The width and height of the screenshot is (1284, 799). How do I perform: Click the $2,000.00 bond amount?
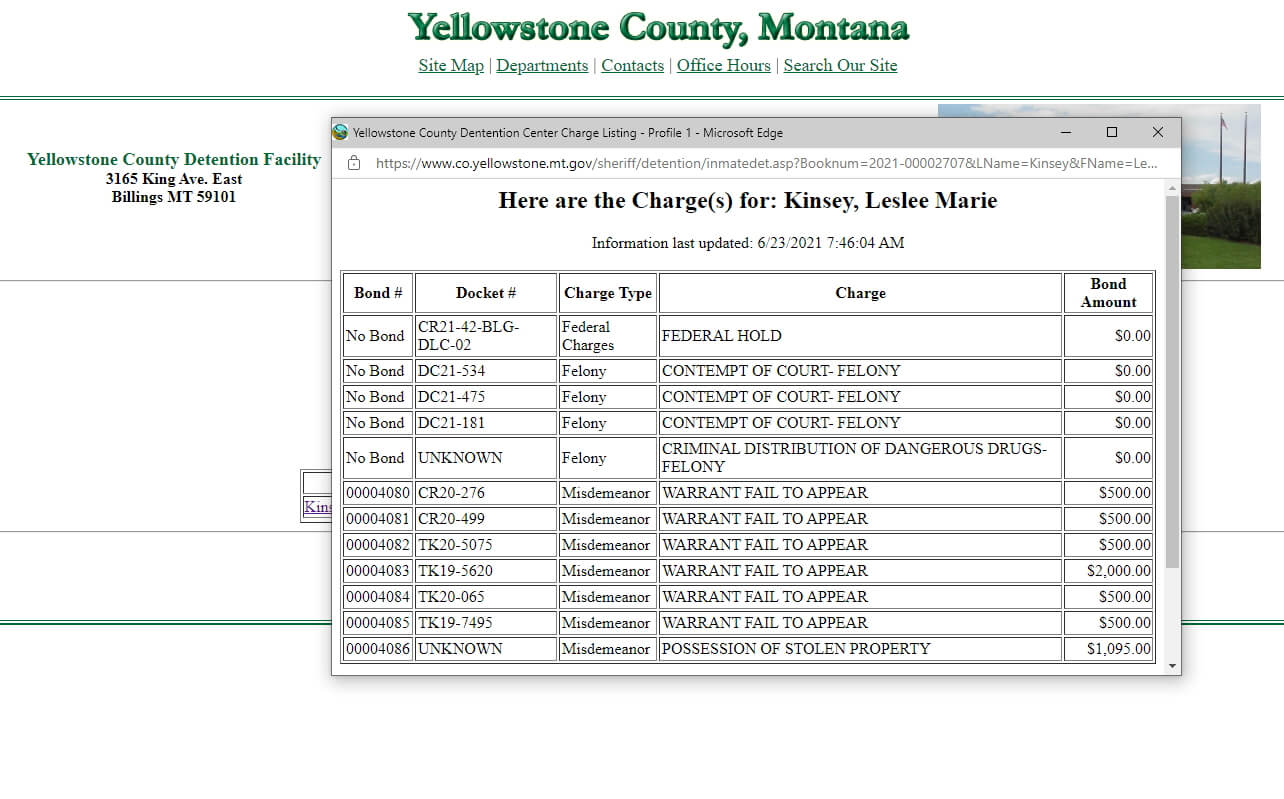(x=1108, y=571)
